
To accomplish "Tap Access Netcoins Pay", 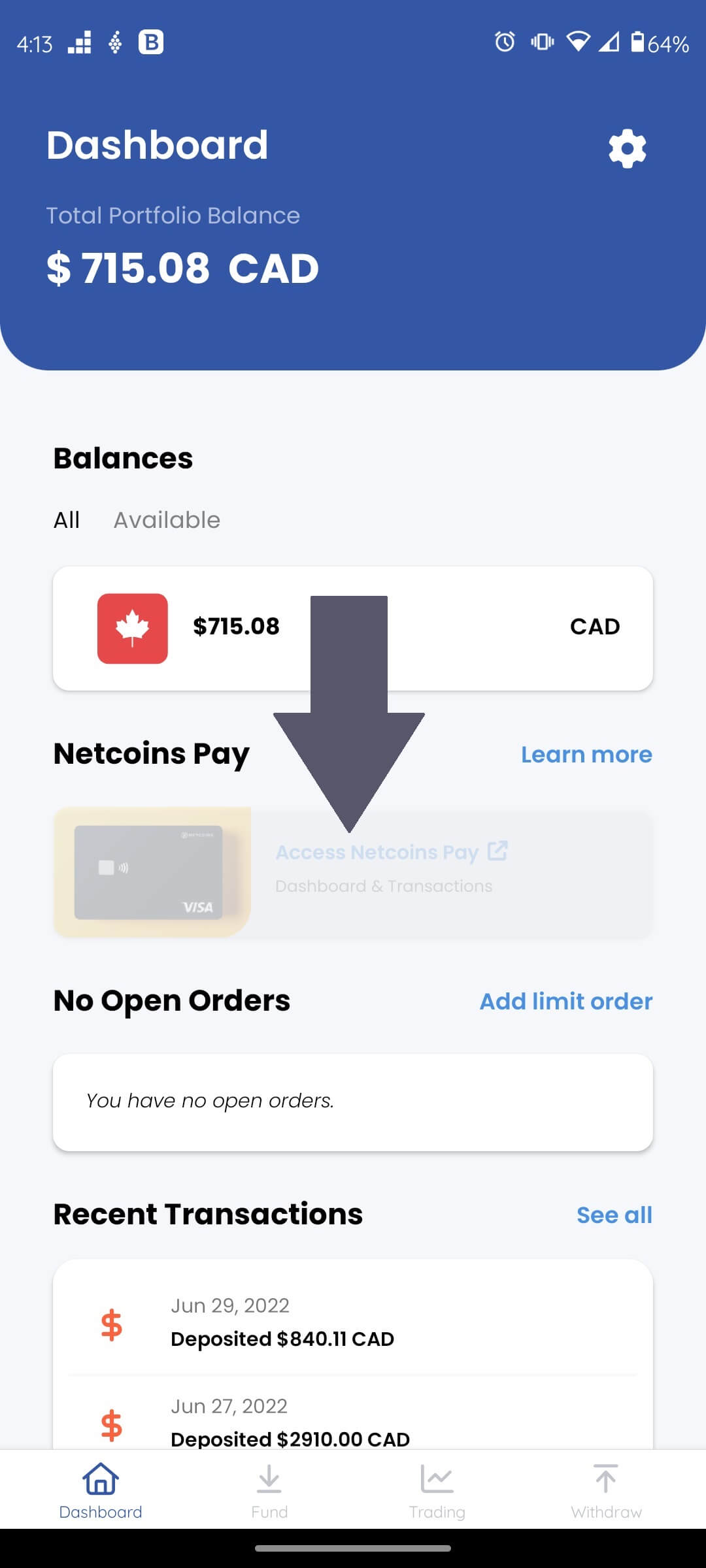I will [x=377, y=852].
